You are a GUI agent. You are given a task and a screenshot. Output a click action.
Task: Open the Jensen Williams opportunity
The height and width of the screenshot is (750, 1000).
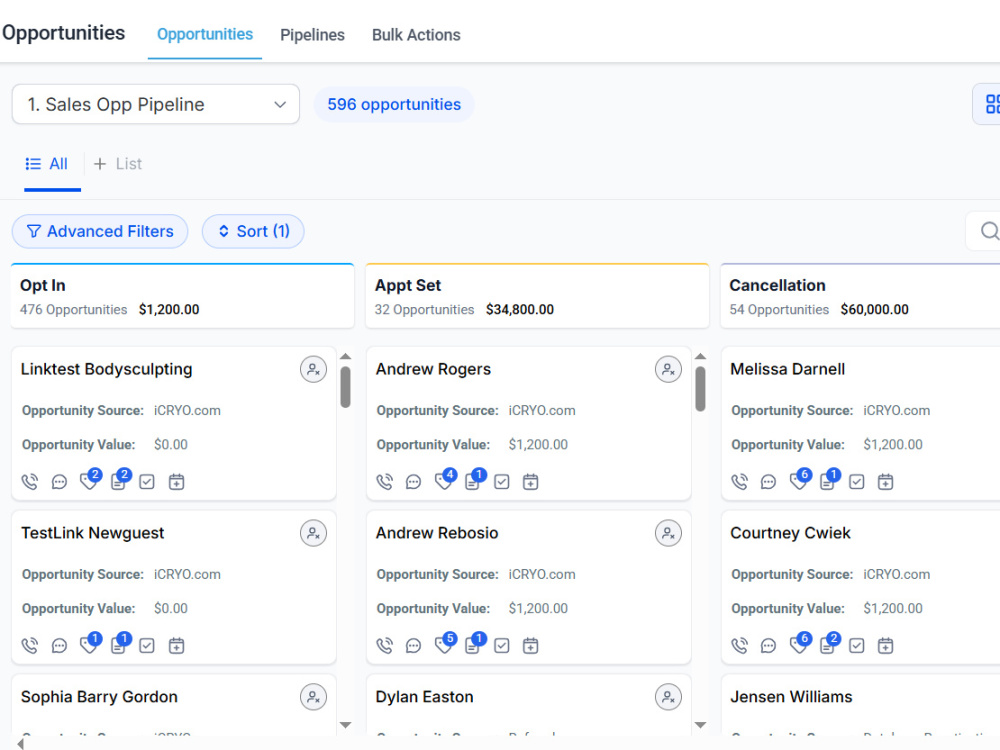(791, 697)
